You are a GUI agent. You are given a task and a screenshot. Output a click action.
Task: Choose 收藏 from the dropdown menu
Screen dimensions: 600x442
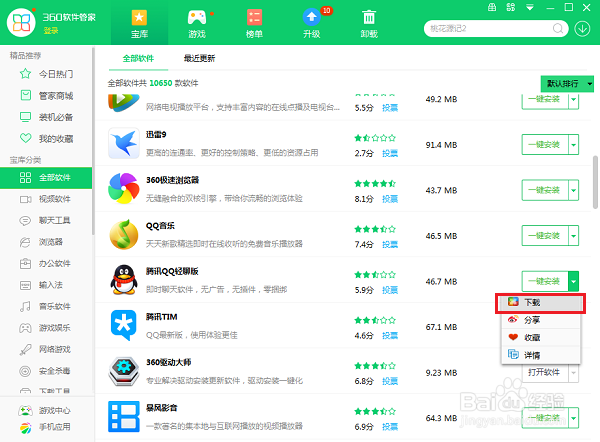pos(541,338)
